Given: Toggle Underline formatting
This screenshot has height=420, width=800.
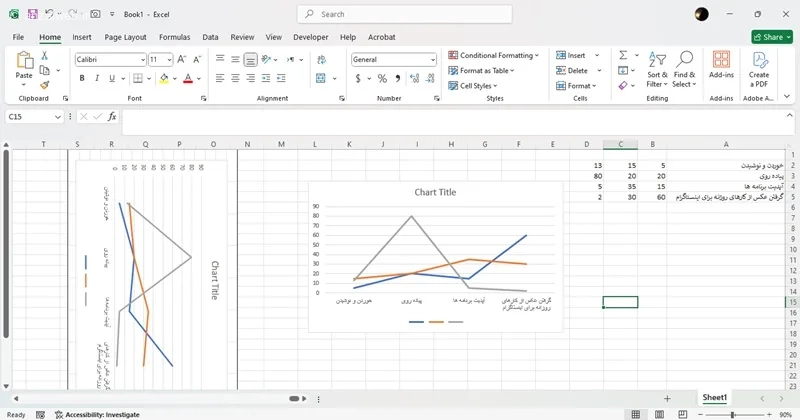Looking at the screenshot, I should click(x=111, y=78).
